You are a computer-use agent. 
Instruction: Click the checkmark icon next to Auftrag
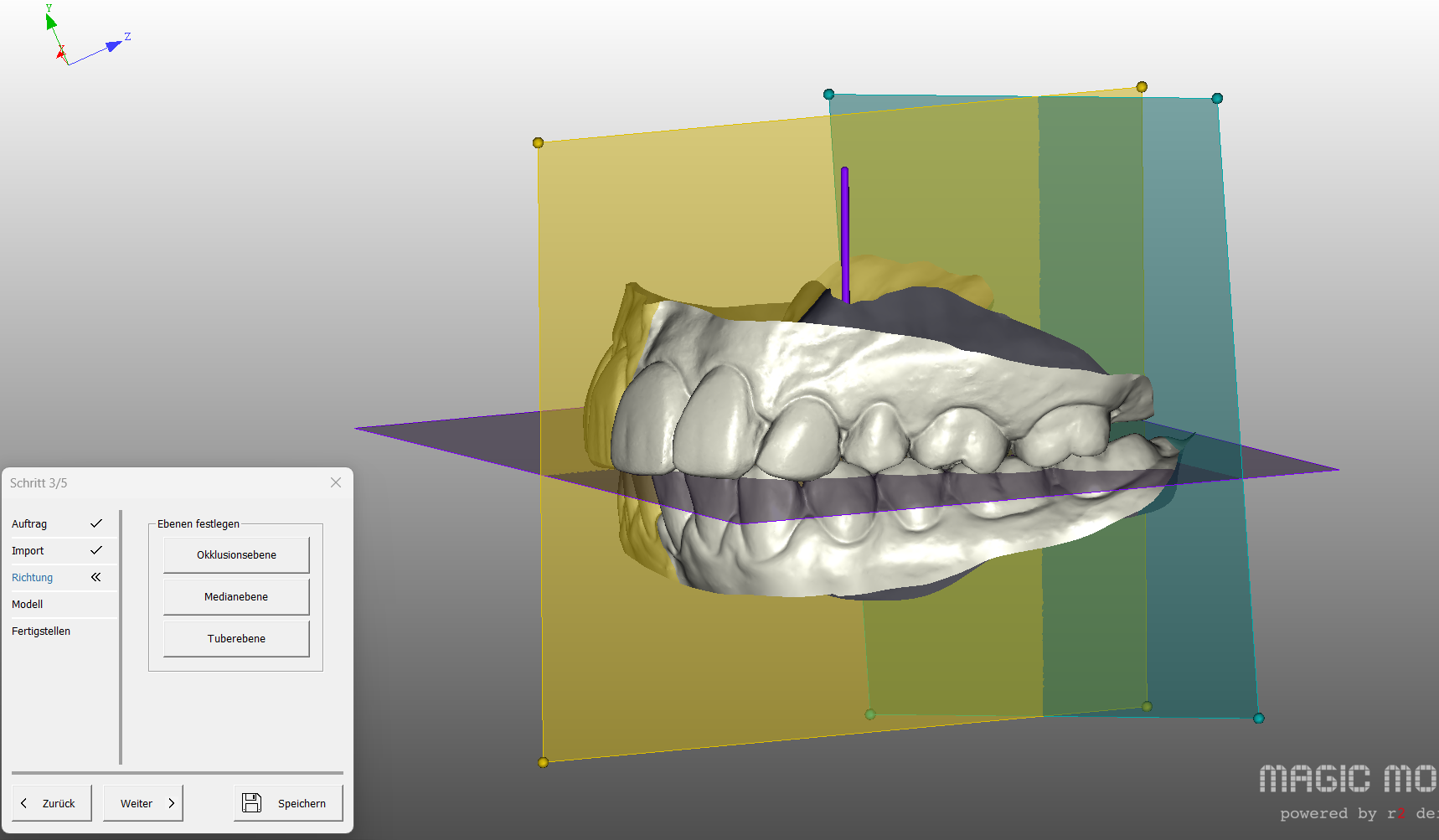point(96,523)
